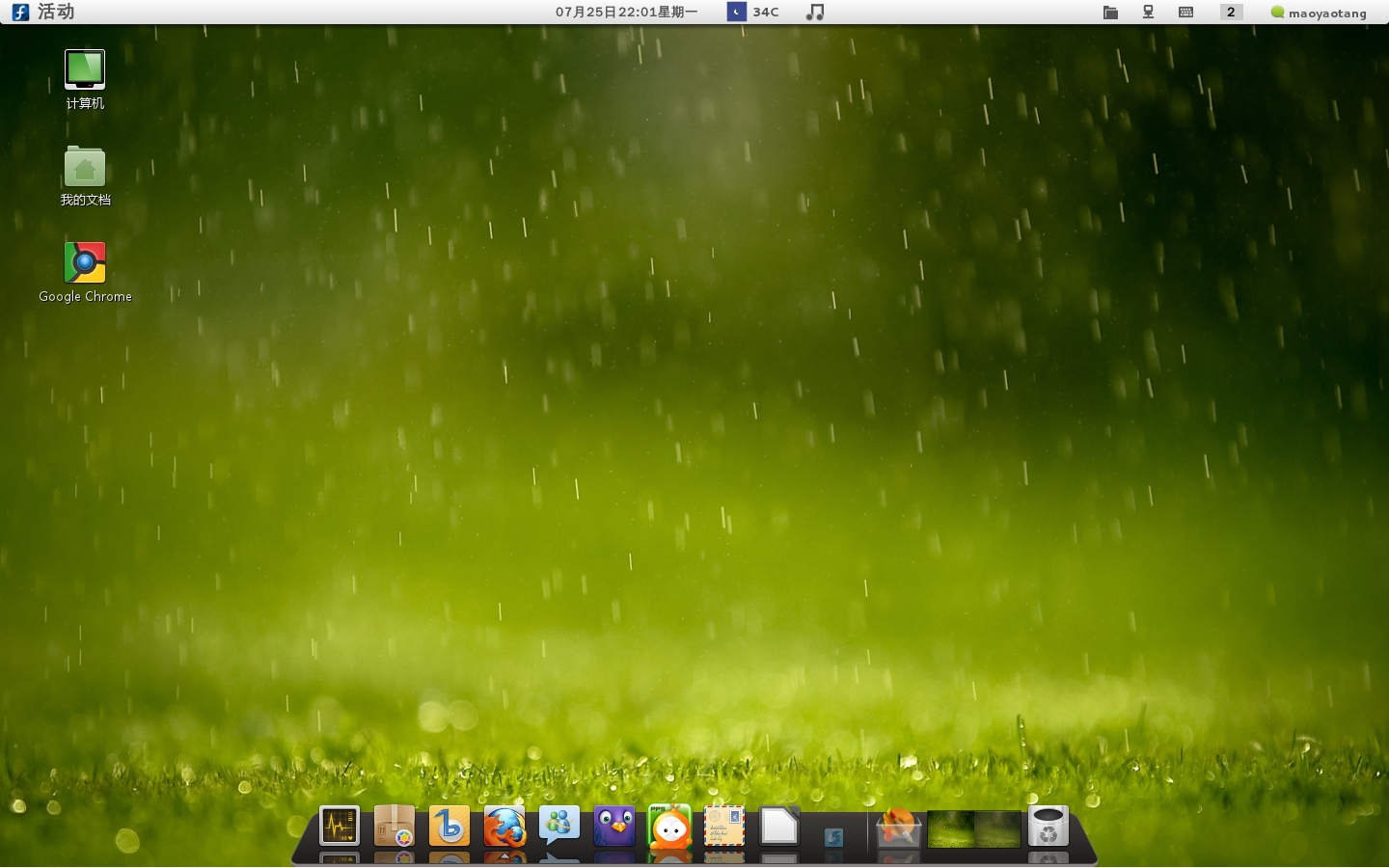Screen dimensions: 1389x868
Task: Click the workspace indicator showing 2
Action: [1231, 12]
